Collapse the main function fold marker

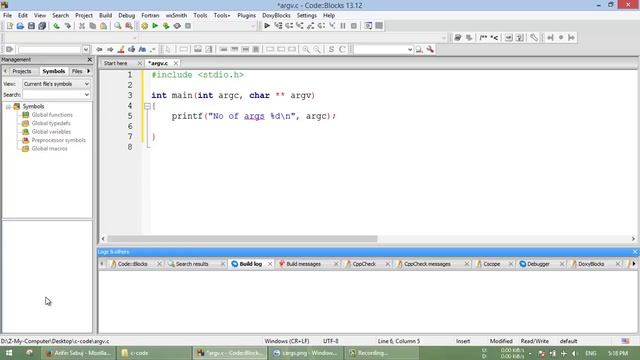[x=147, y=106]
